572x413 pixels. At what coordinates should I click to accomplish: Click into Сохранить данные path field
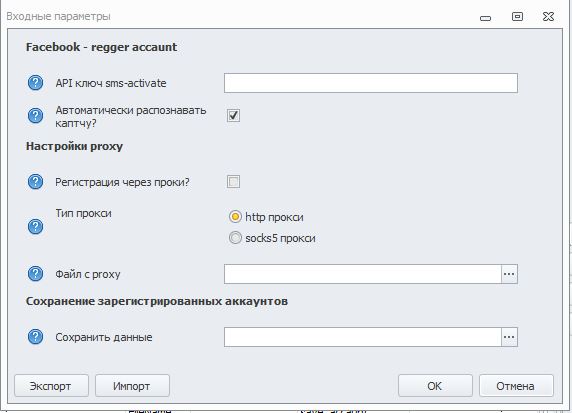pos(363,337)
